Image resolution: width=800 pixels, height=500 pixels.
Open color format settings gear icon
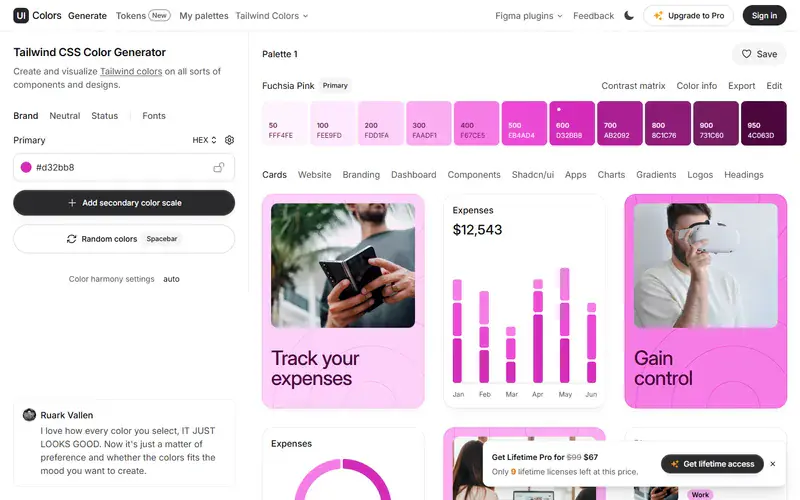(230, 140)
